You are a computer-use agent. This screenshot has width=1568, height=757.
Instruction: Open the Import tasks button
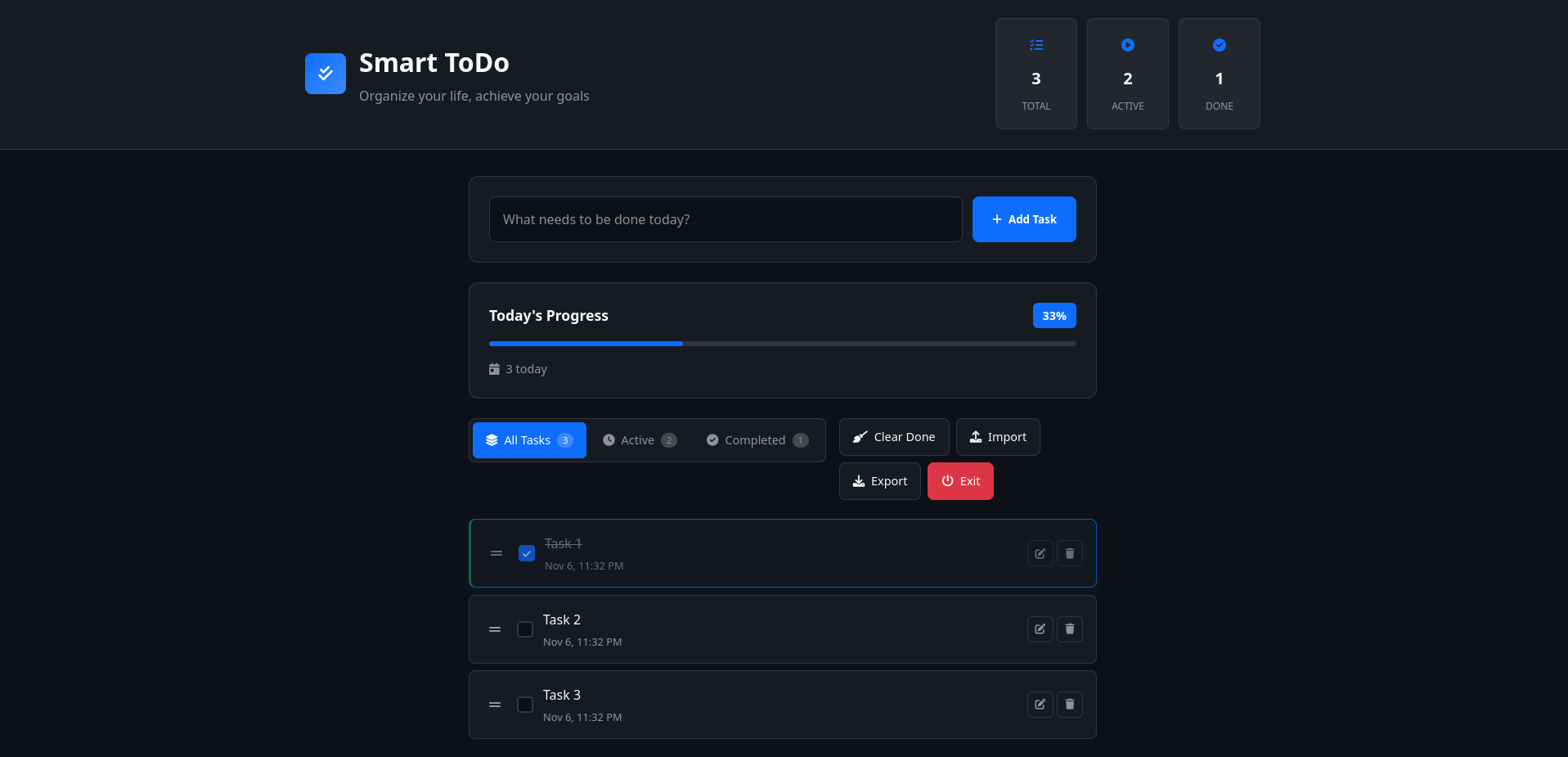[x=998, y=437]
